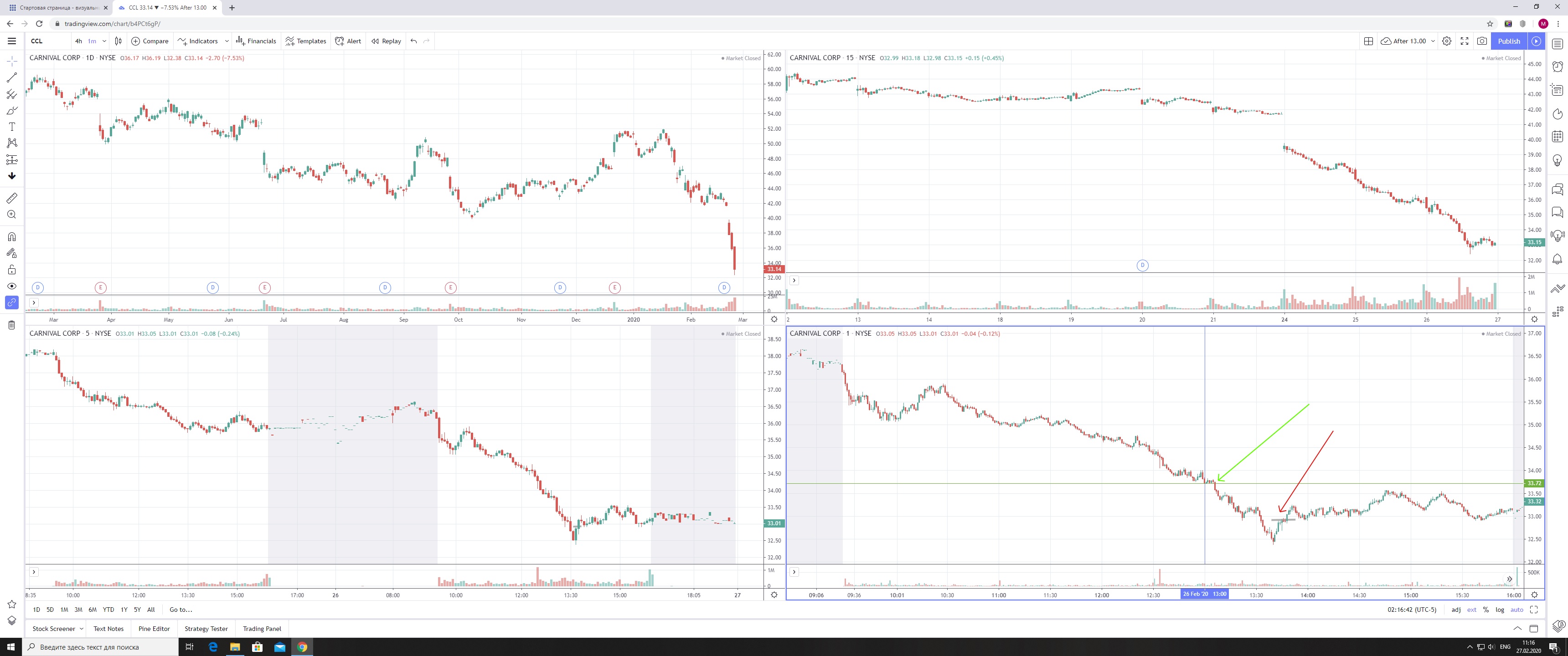Activate the ruler Measure tool
The width and height of the screenshot is (1568, 656).
click(x=11, y=198)
